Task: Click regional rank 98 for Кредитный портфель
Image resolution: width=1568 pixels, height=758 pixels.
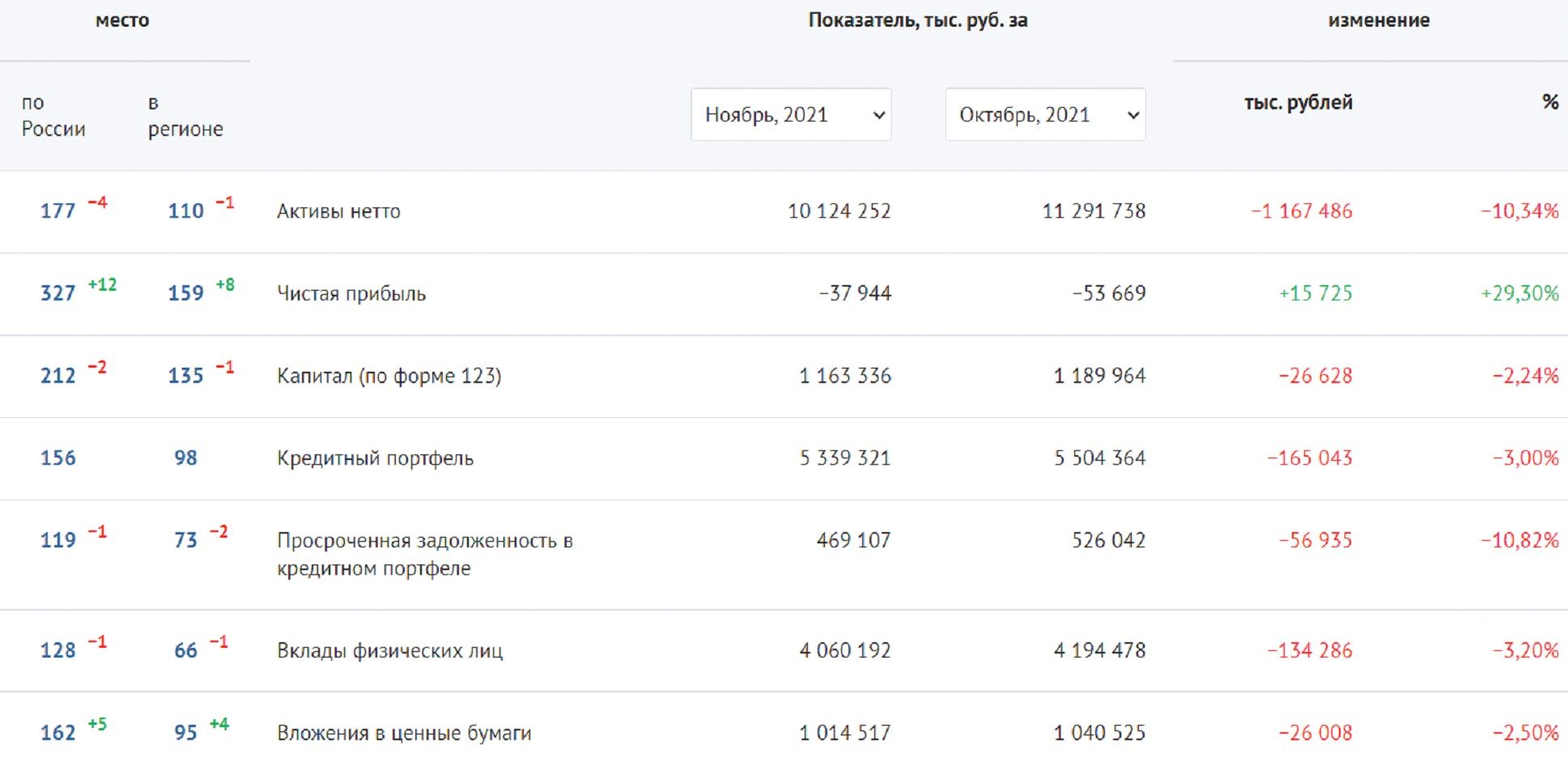Action: click(185, 458)
